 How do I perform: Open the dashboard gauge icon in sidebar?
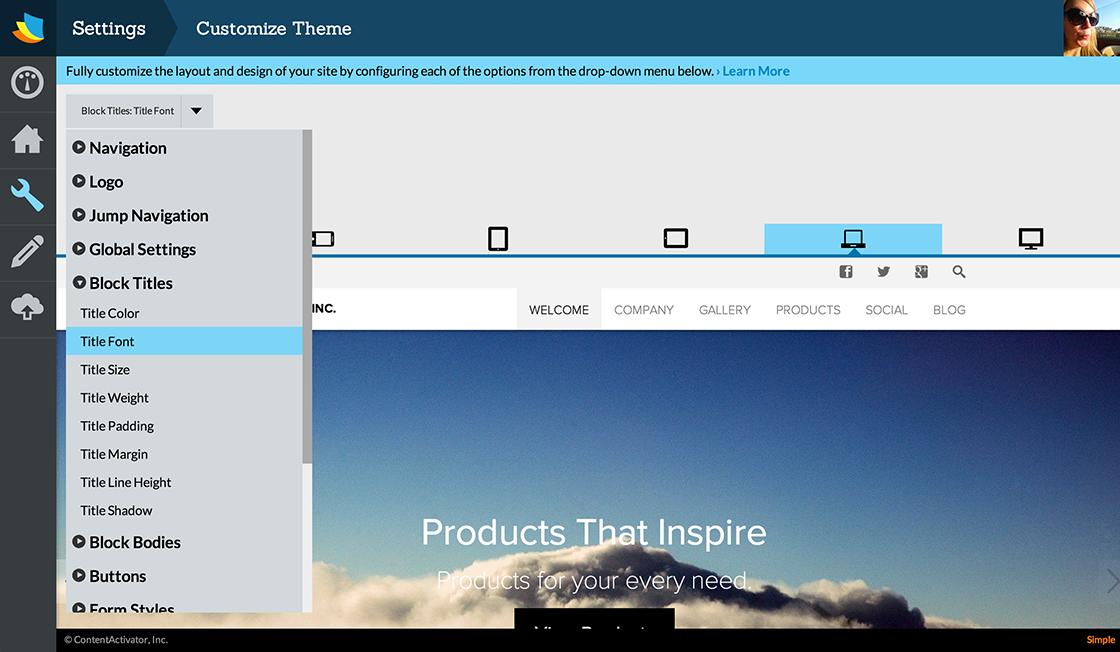point(27,83)
